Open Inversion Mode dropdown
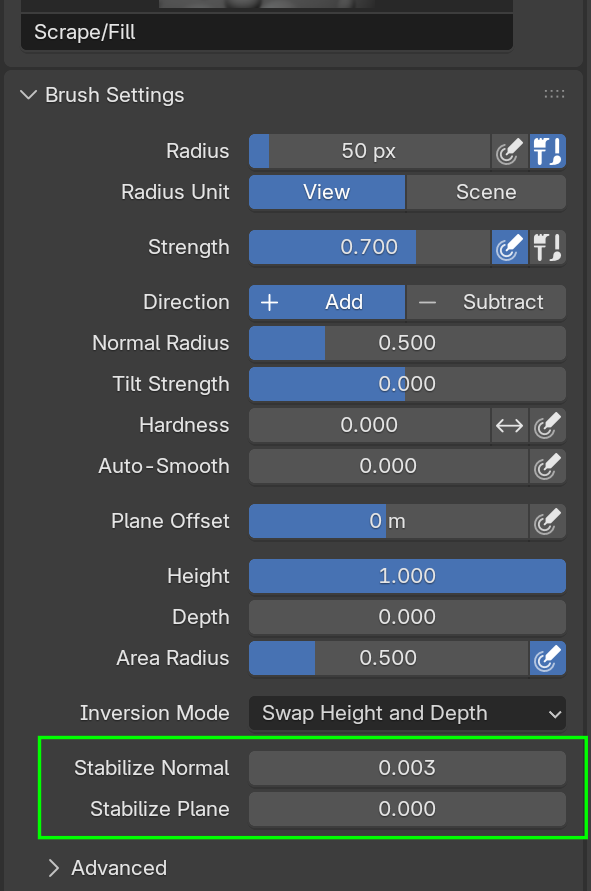This screenshot has width=591, height=891. (x=407, y=713)
